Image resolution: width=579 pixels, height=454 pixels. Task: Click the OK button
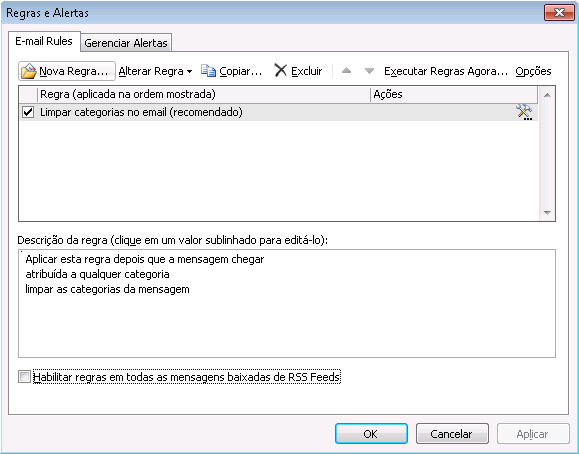coord(371,434)
